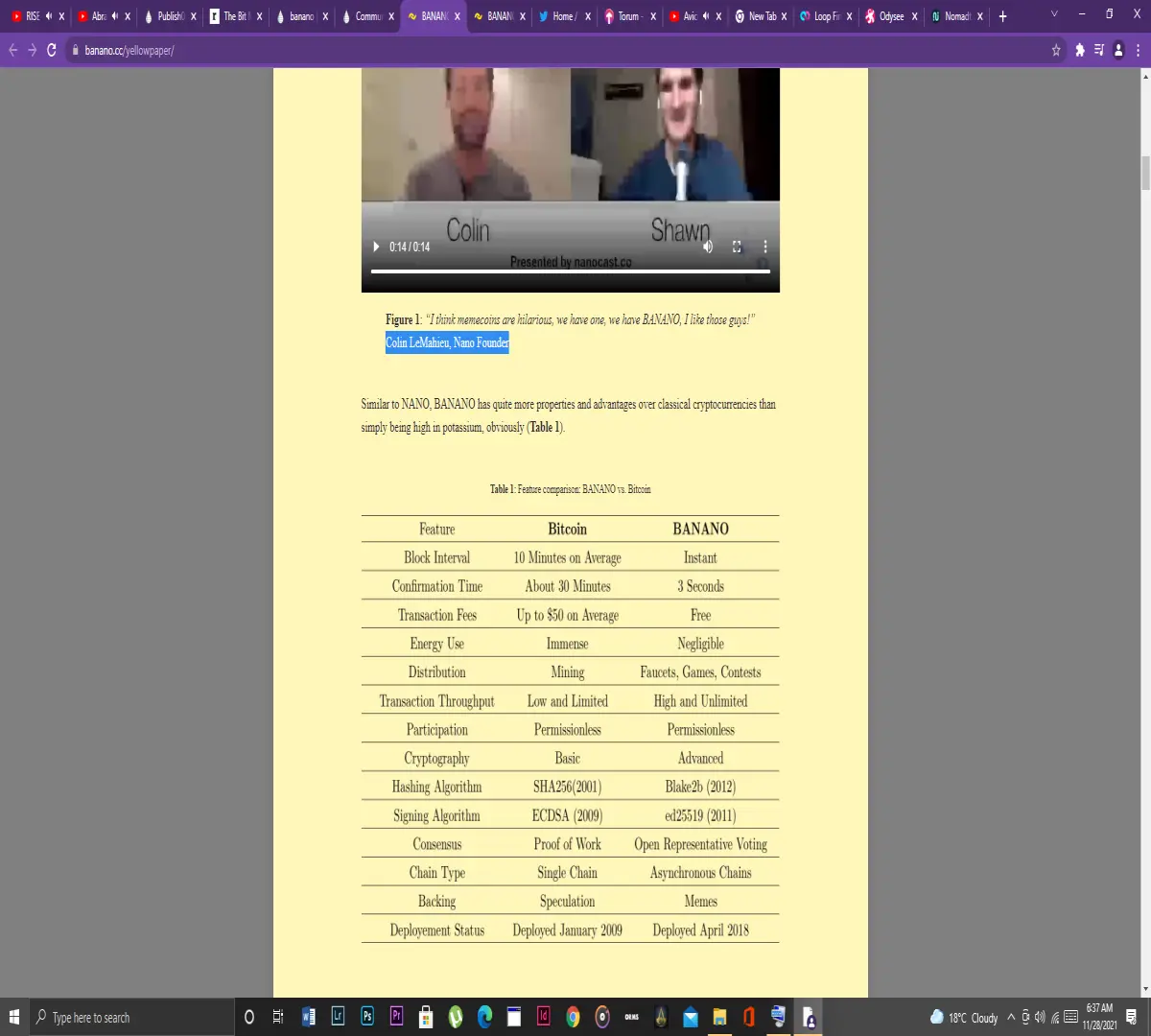The height and width of the screenshot is (1036, 1151).
Task: Open Google Chrome from taskbar
Action: point(573,1017)
